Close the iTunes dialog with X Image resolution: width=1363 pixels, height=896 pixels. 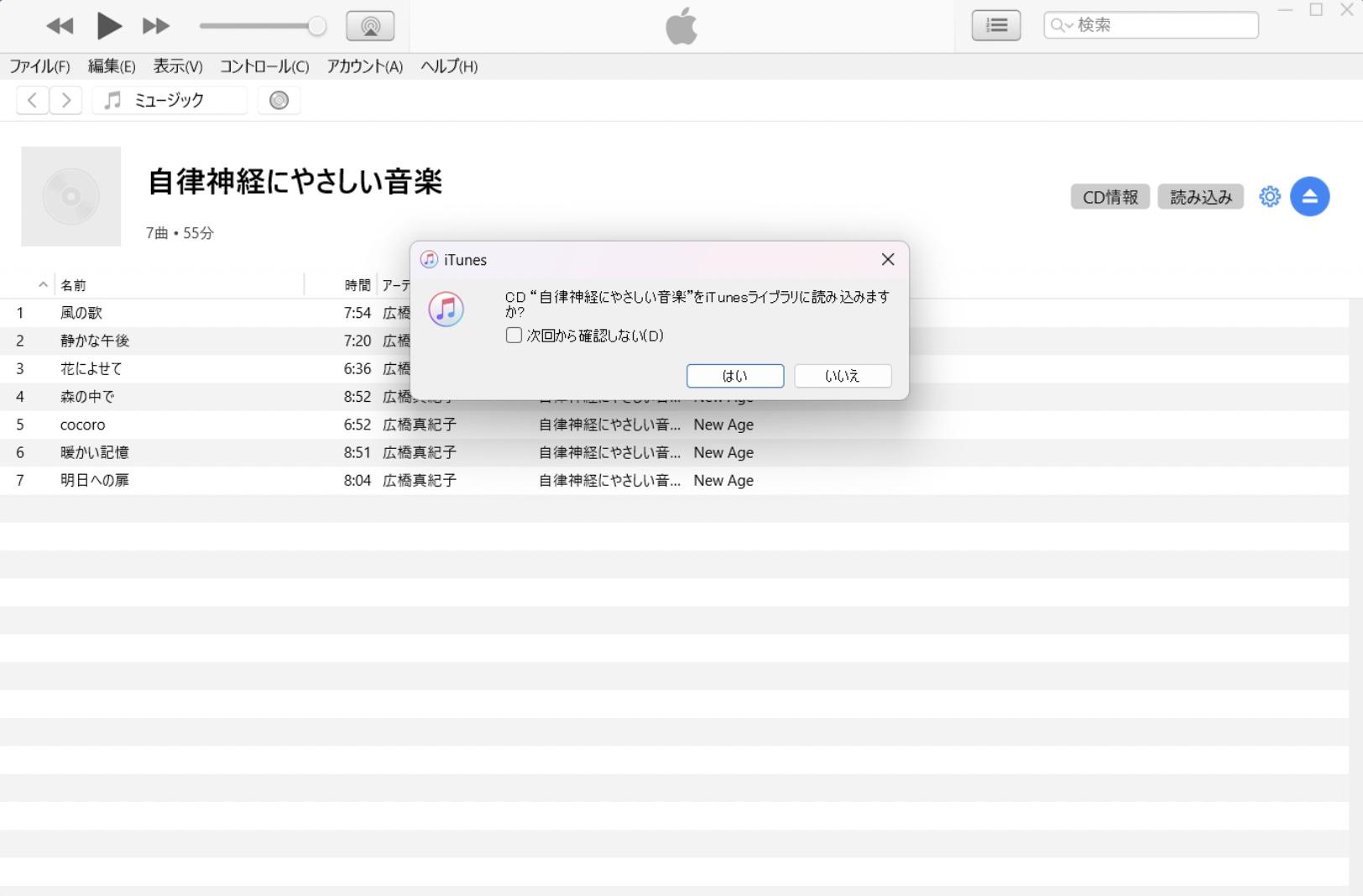(888, 260)
